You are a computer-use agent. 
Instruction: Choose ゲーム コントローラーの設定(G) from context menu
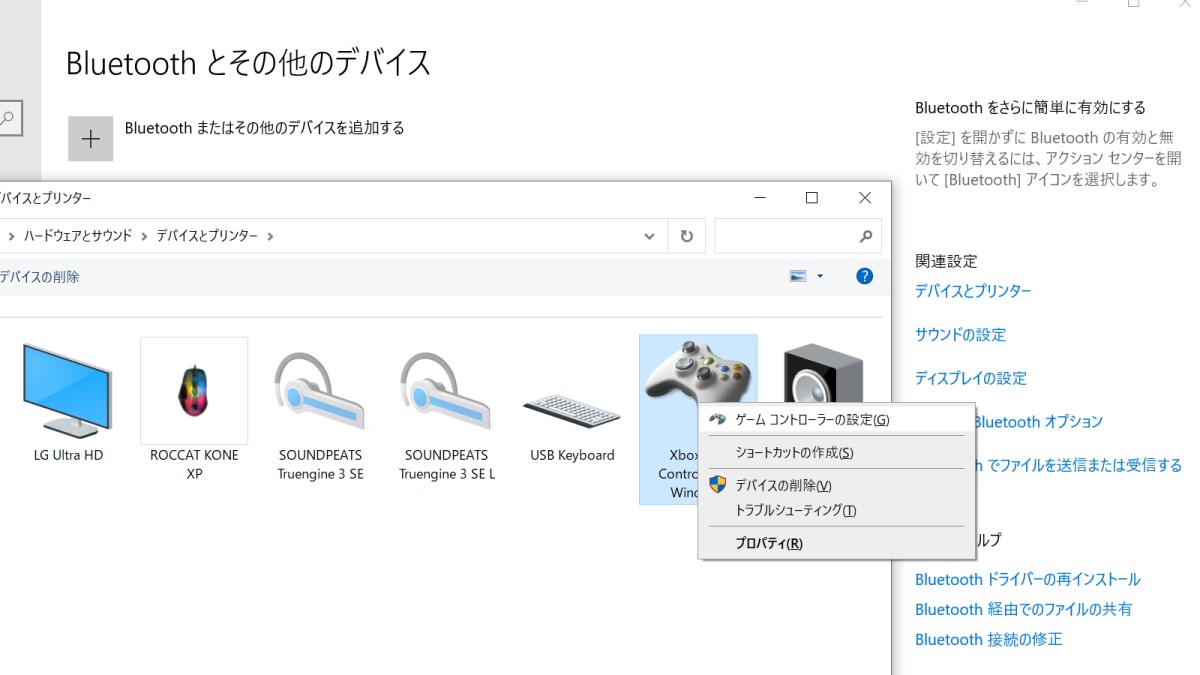point(836,420)
